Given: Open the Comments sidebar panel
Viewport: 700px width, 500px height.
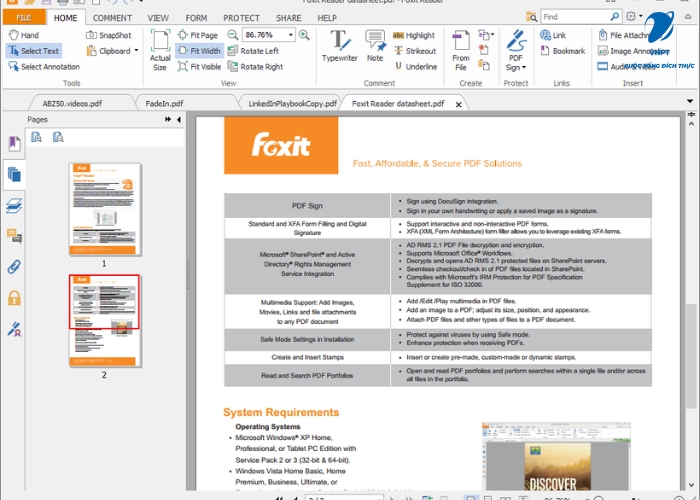Looking at the screenshot, I should 14,236.
